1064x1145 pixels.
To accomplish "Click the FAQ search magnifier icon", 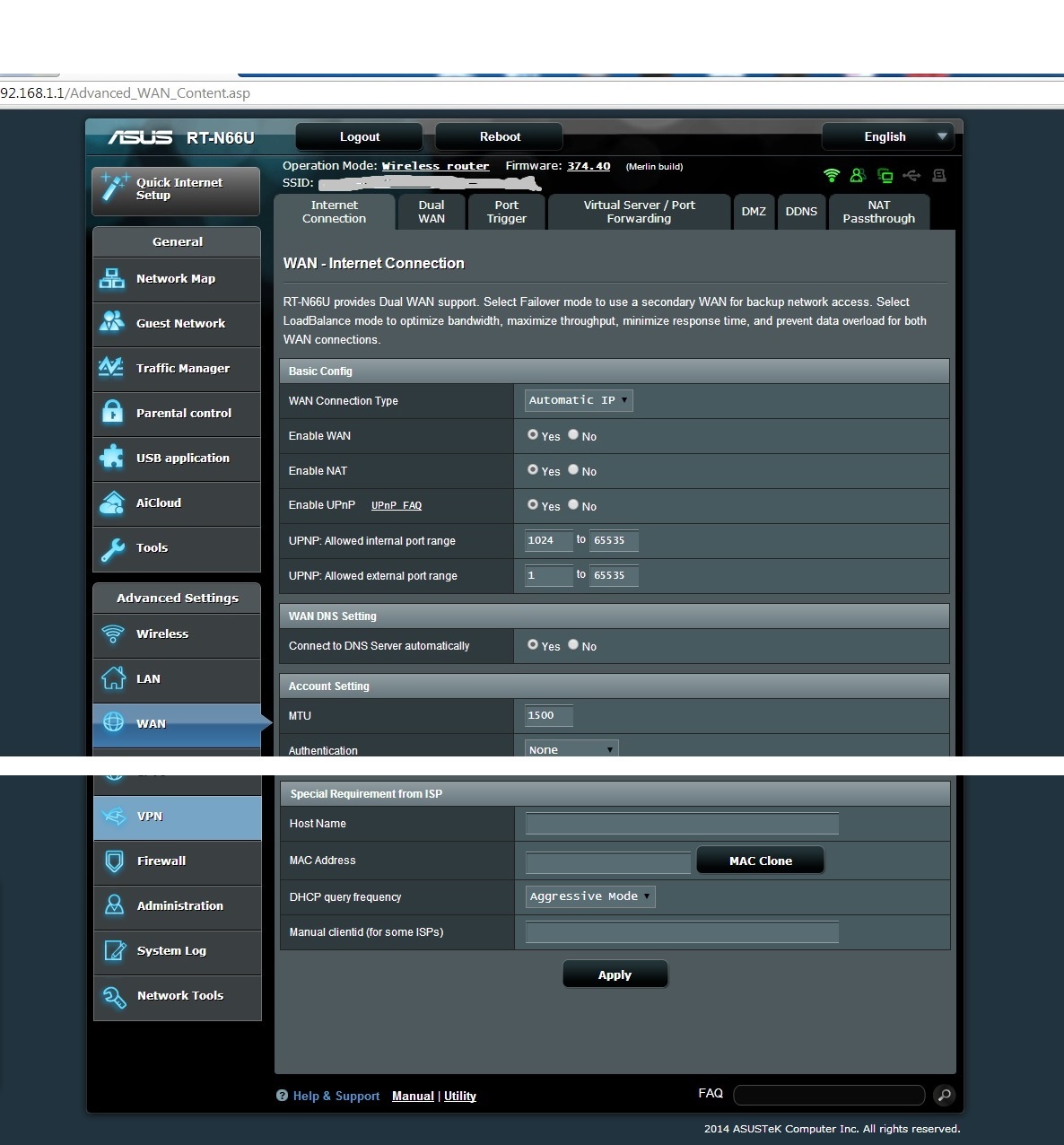I will pyautogui.click(x=944, y=1095).
